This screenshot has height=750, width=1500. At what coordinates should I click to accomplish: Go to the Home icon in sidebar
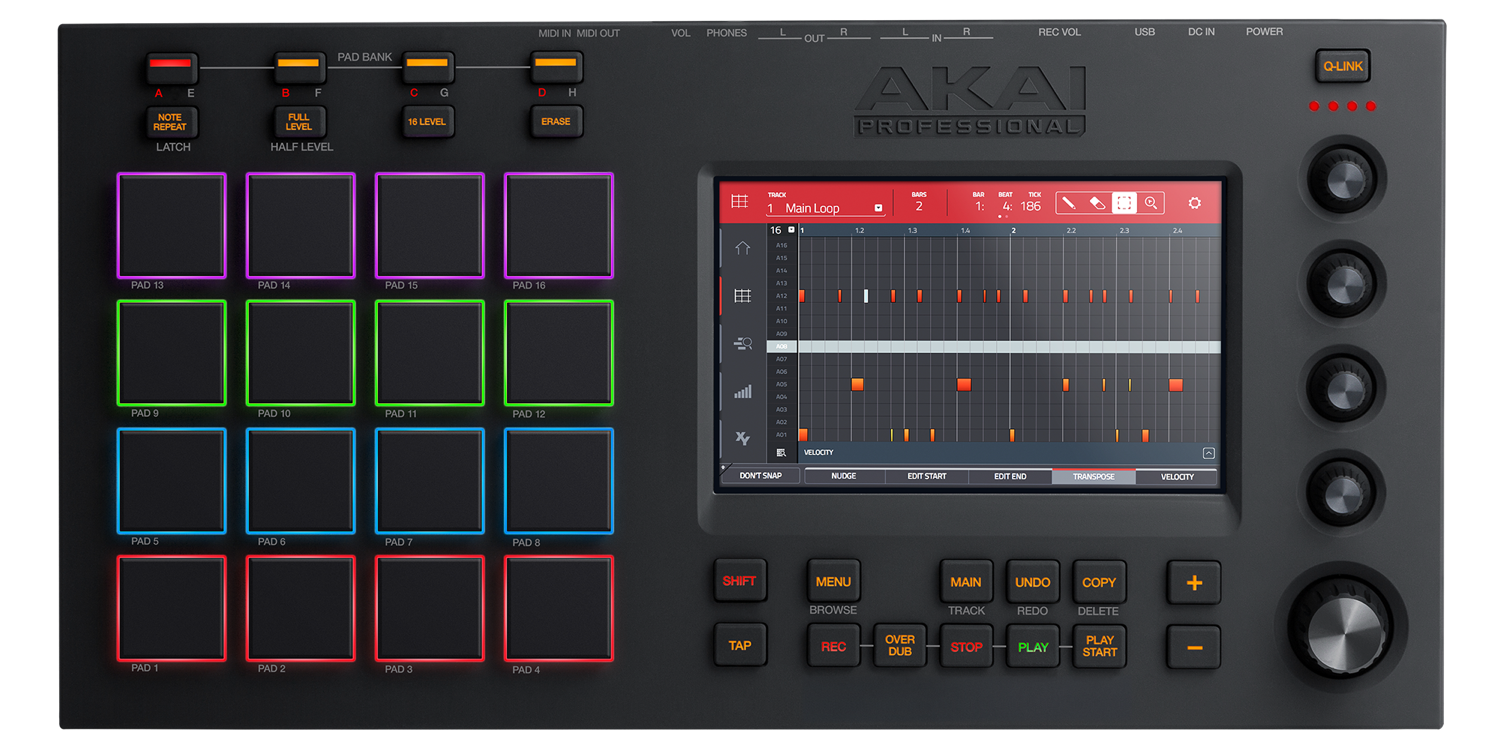[742, 248]
